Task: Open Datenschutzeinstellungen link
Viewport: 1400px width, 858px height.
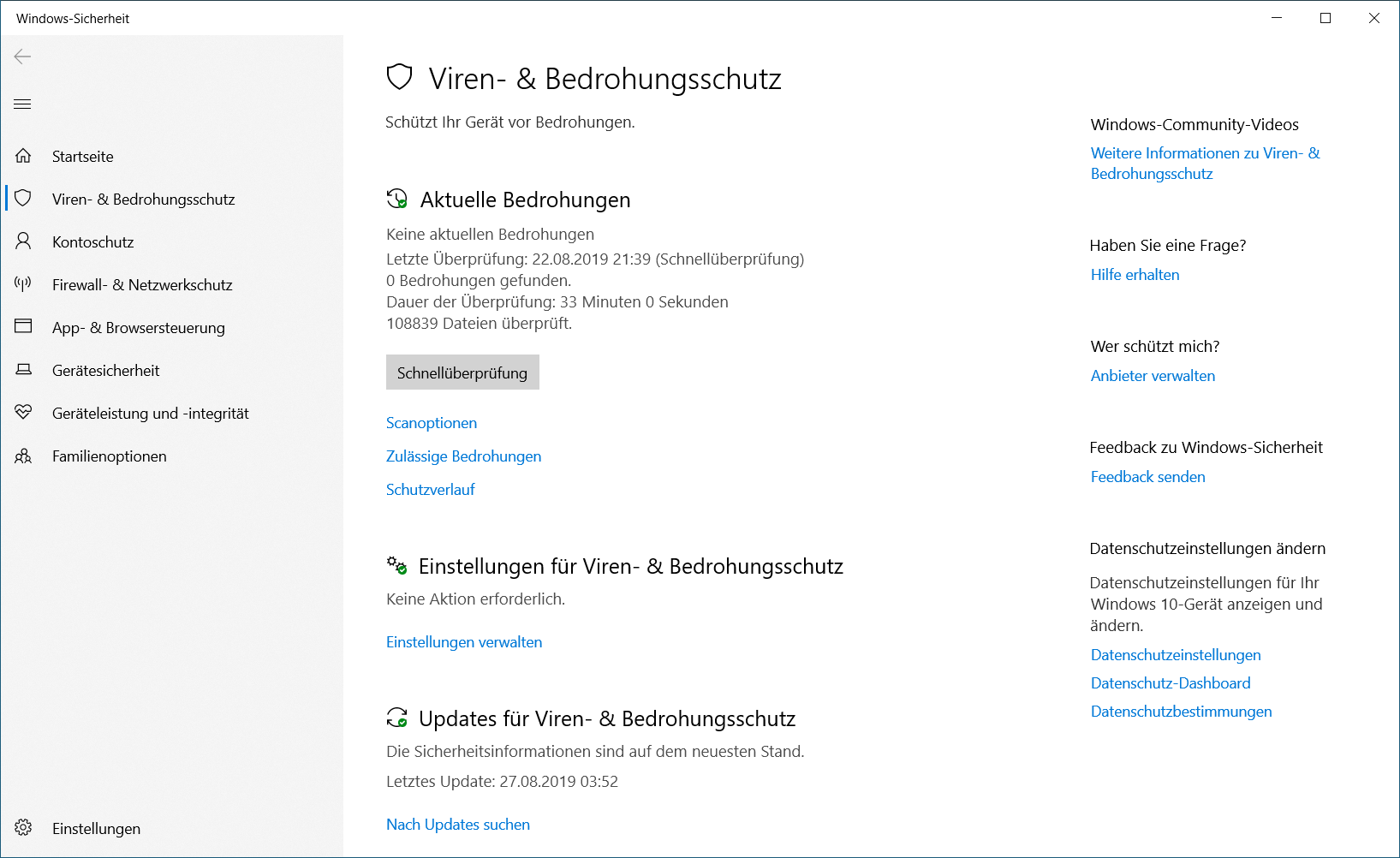Action: point(1176,655)
